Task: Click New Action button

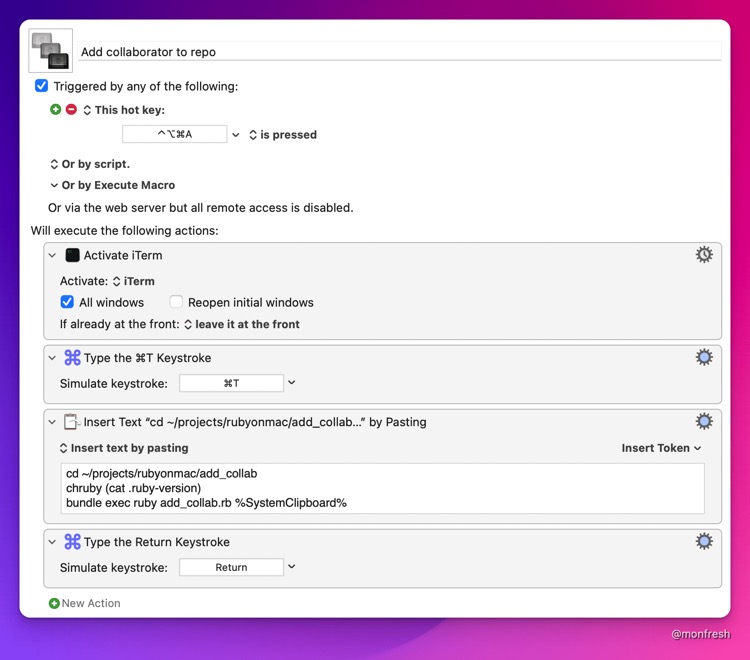Action: 85,603
